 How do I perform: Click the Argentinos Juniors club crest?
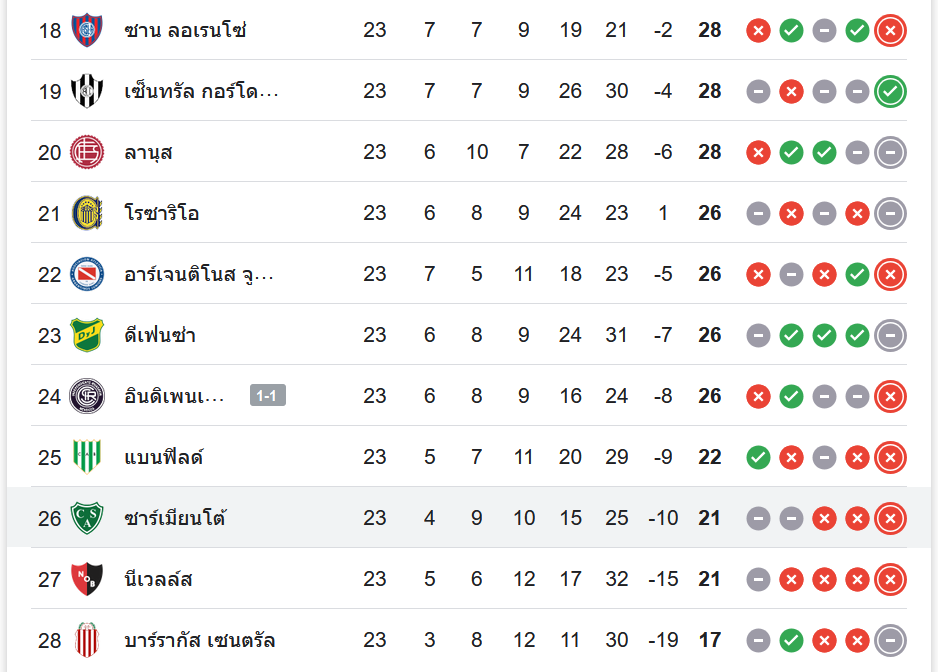pyautogui.click(x=87, y=274)
